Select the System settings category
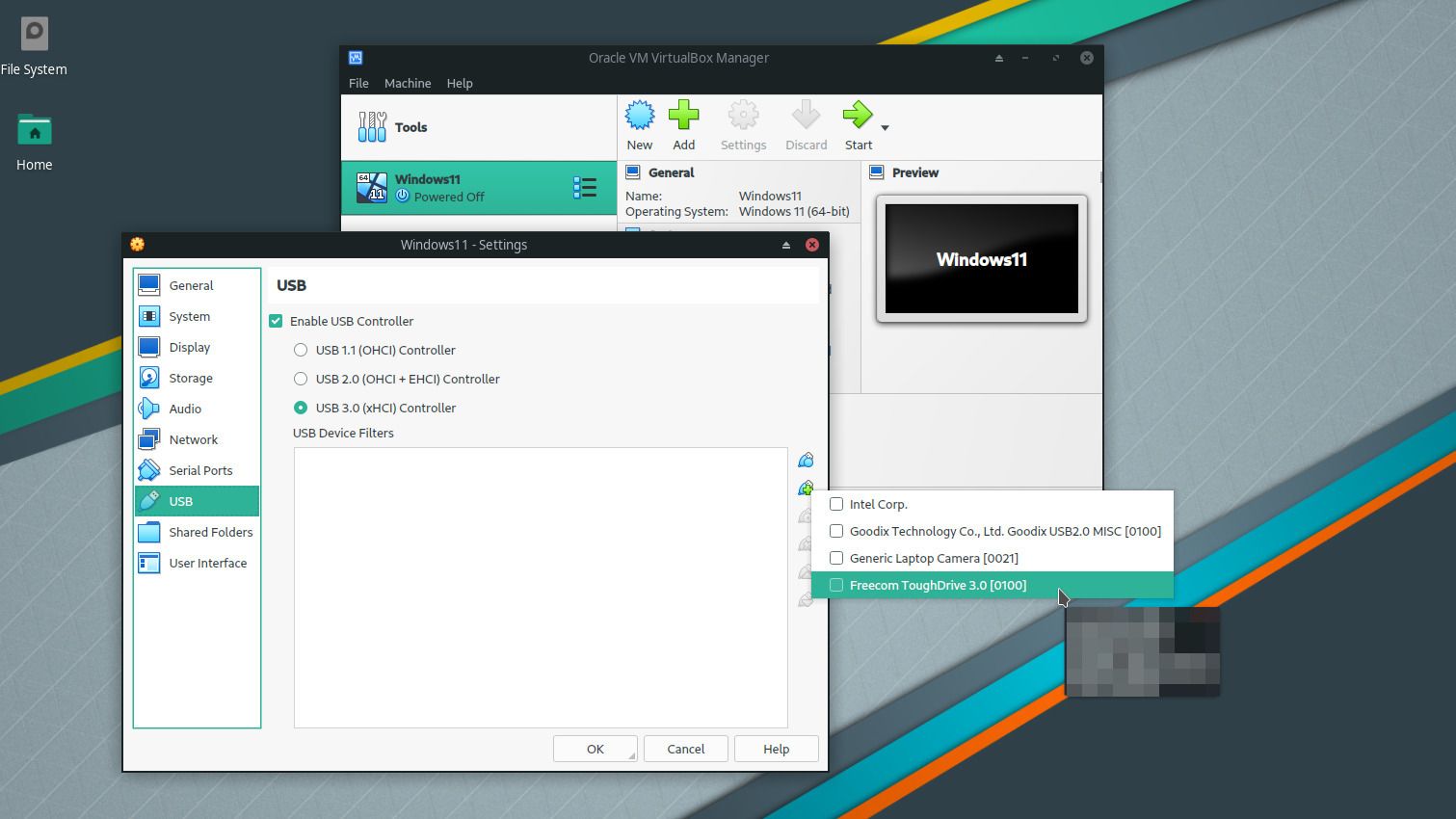The image size is (1456, 819). (197, 316)
